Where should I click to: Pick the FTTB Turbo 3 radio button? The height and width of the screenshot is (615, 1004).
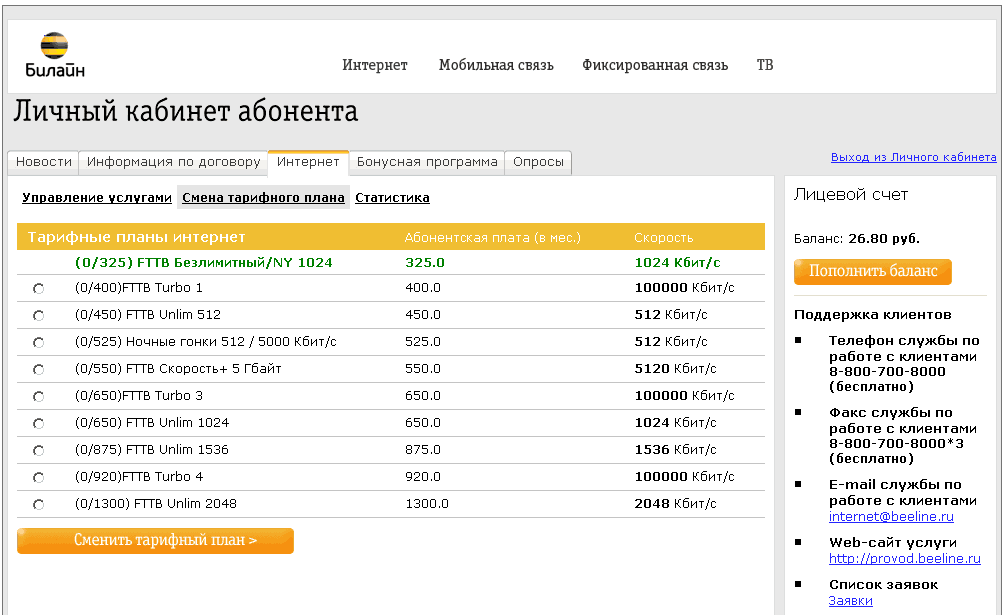(x=38, y=397)
